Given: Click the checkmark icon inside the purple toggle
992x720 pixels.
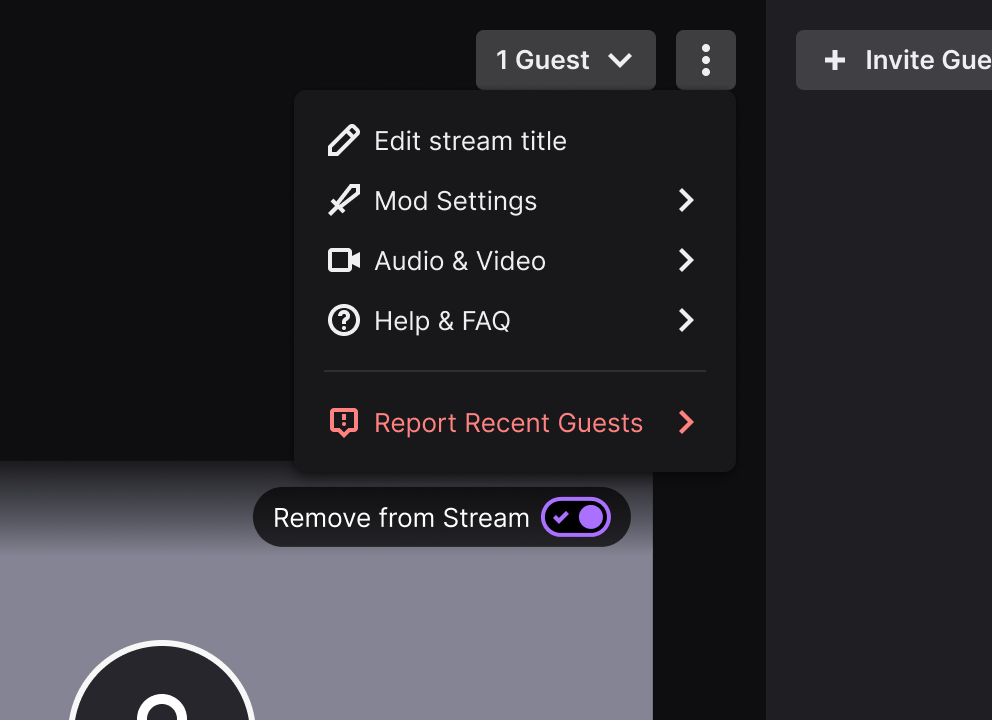Looking at the screenshot, I should click(x=564, y=517).
